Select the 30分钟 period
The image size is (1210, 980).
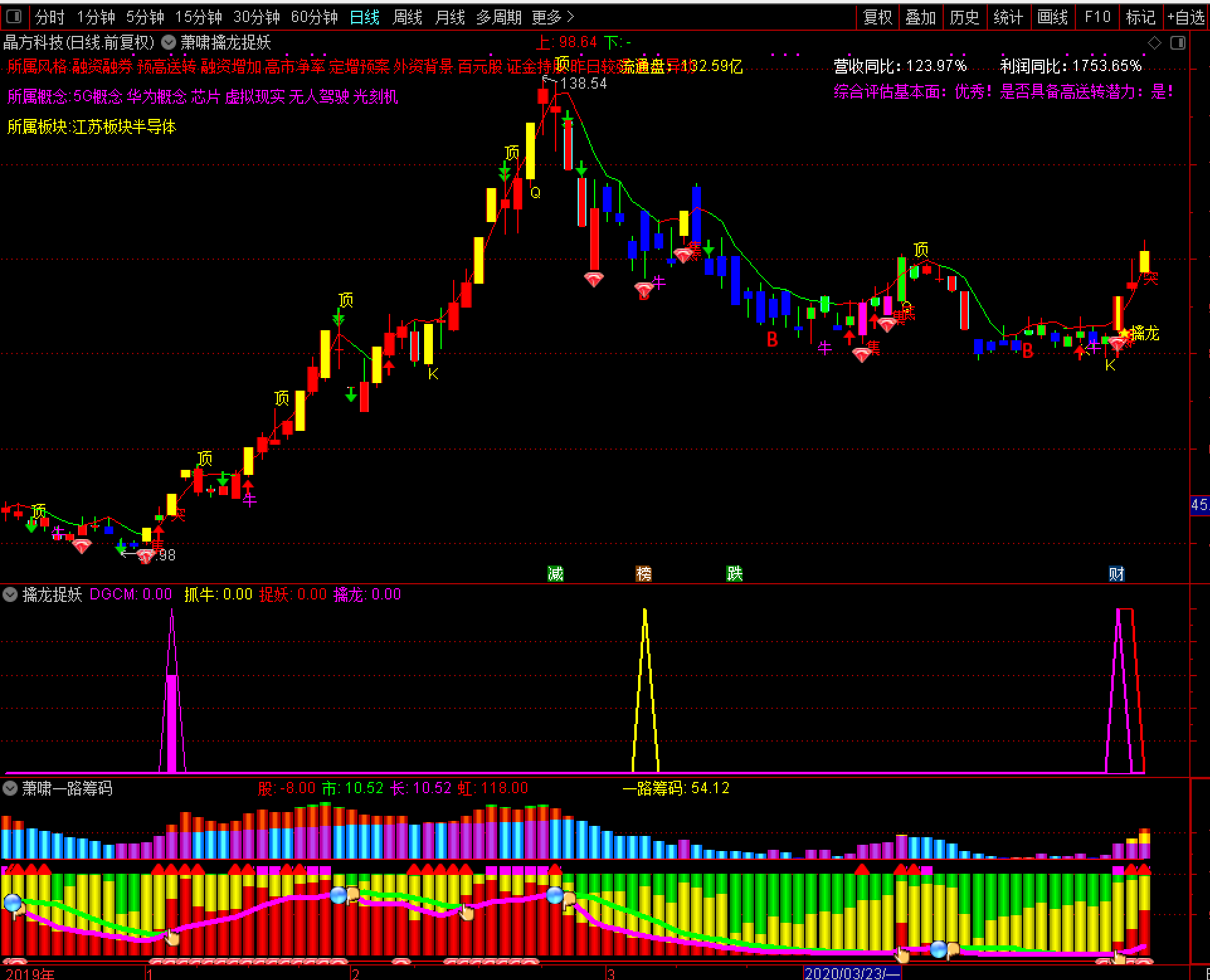(x=256, y=17)
